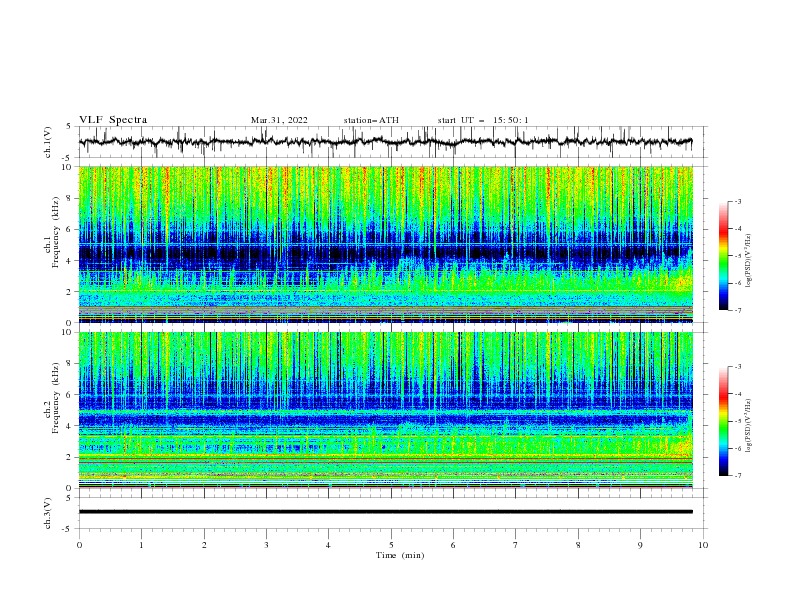Click the "1" tick on the time axis
792x612 pixels.
click(141, 545)
